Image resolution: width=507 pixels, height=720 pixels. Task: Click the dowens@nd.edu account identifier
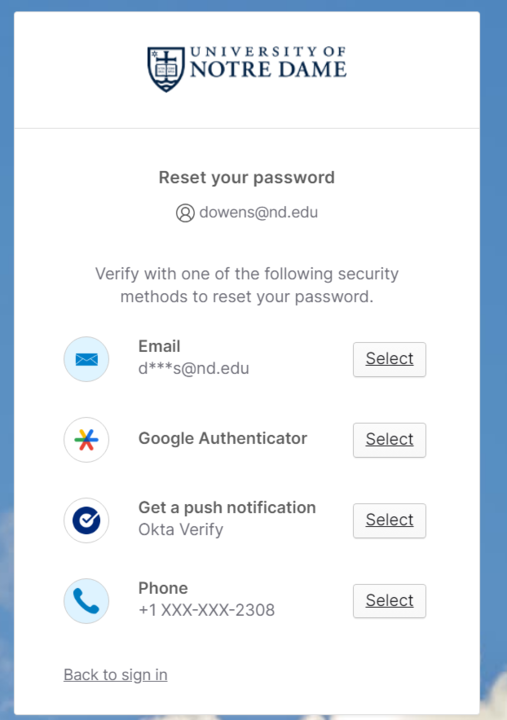[259, 213]
